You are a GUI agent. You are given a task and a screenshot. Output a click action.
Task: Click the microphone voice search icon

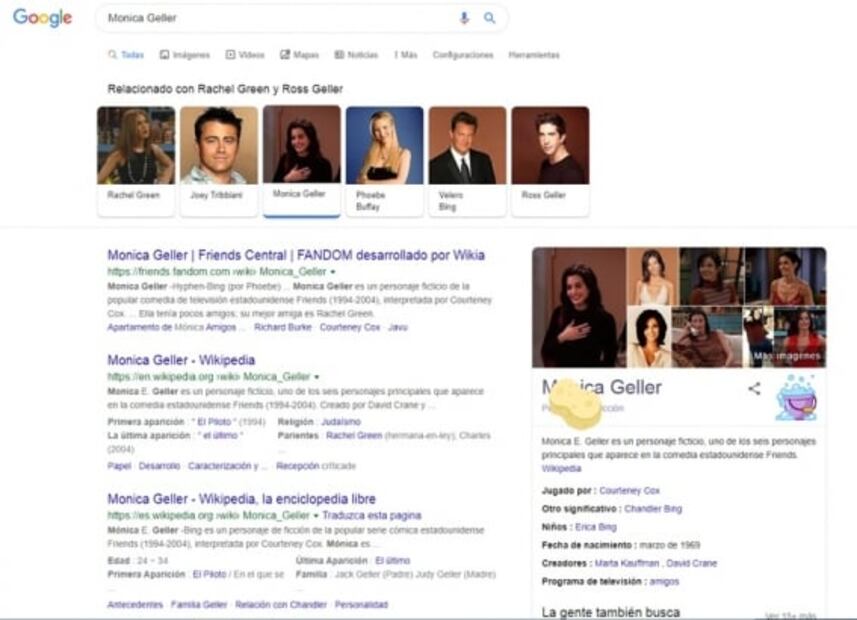coord(464,18)
